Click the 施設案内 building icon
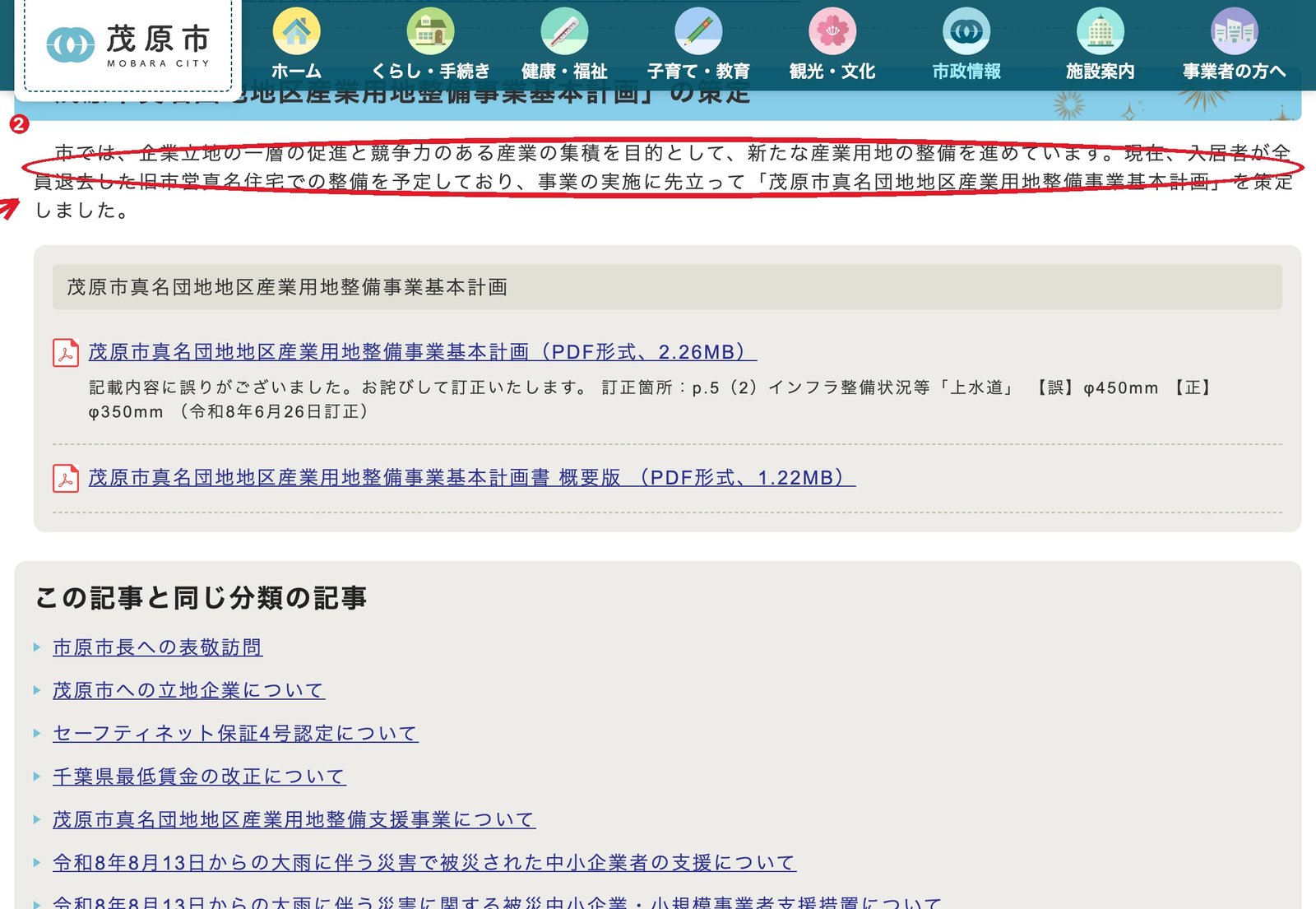Screen dimensions: 1316x909 coord(1101,31)
